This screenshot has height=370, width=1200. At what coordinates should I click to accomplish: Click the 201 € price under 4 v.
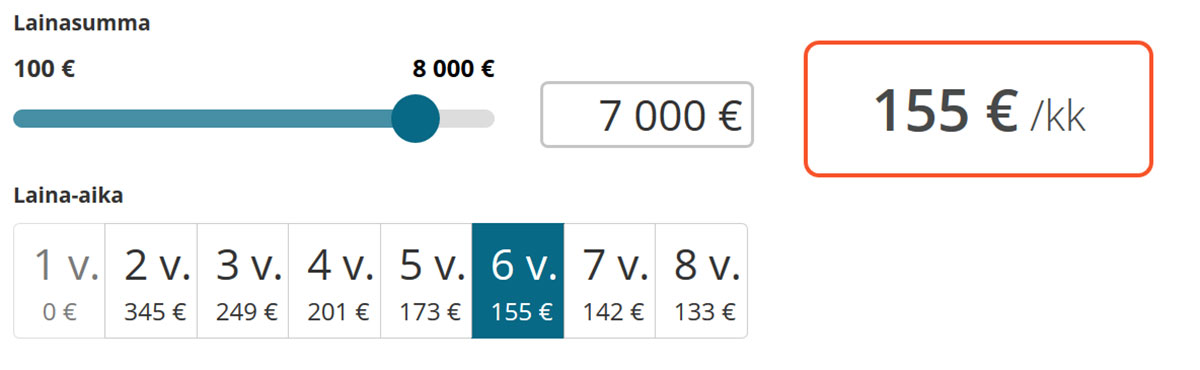tap(339, 312)
